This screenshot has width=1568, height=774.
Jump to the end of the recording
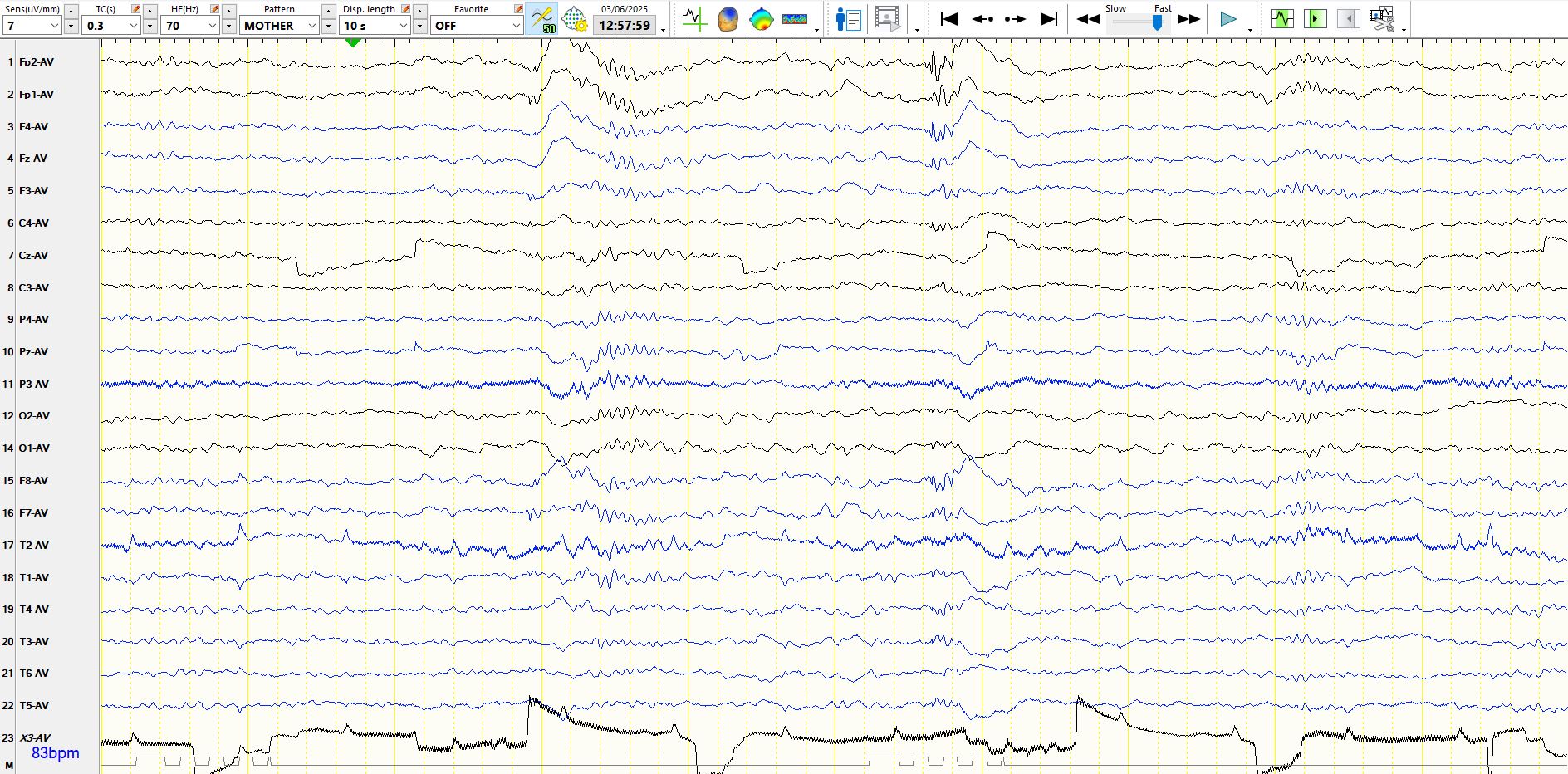click(x=1049, y=19)
